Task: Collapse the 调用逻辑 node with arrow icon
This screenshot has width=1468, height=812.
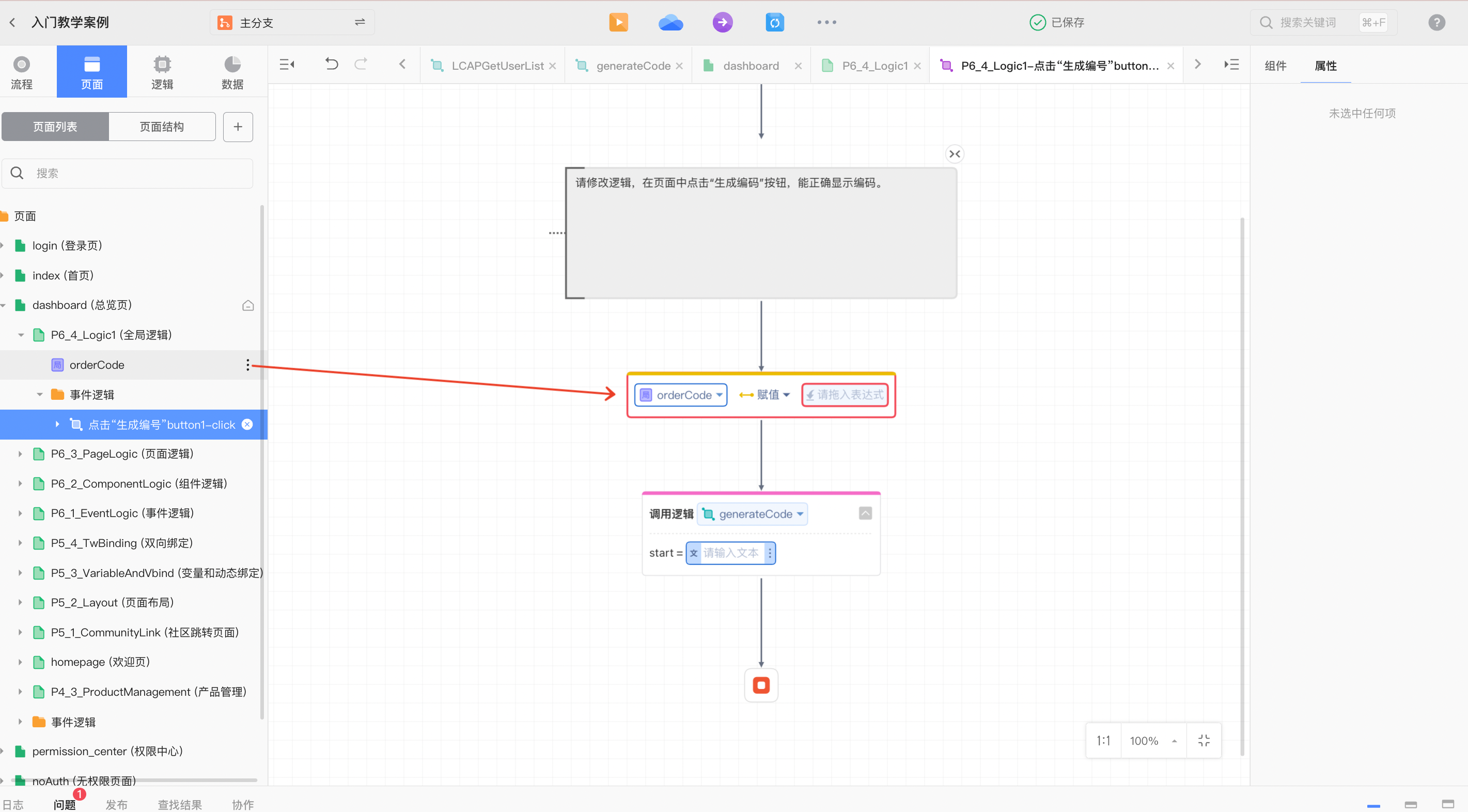Action: pos(865,513)
